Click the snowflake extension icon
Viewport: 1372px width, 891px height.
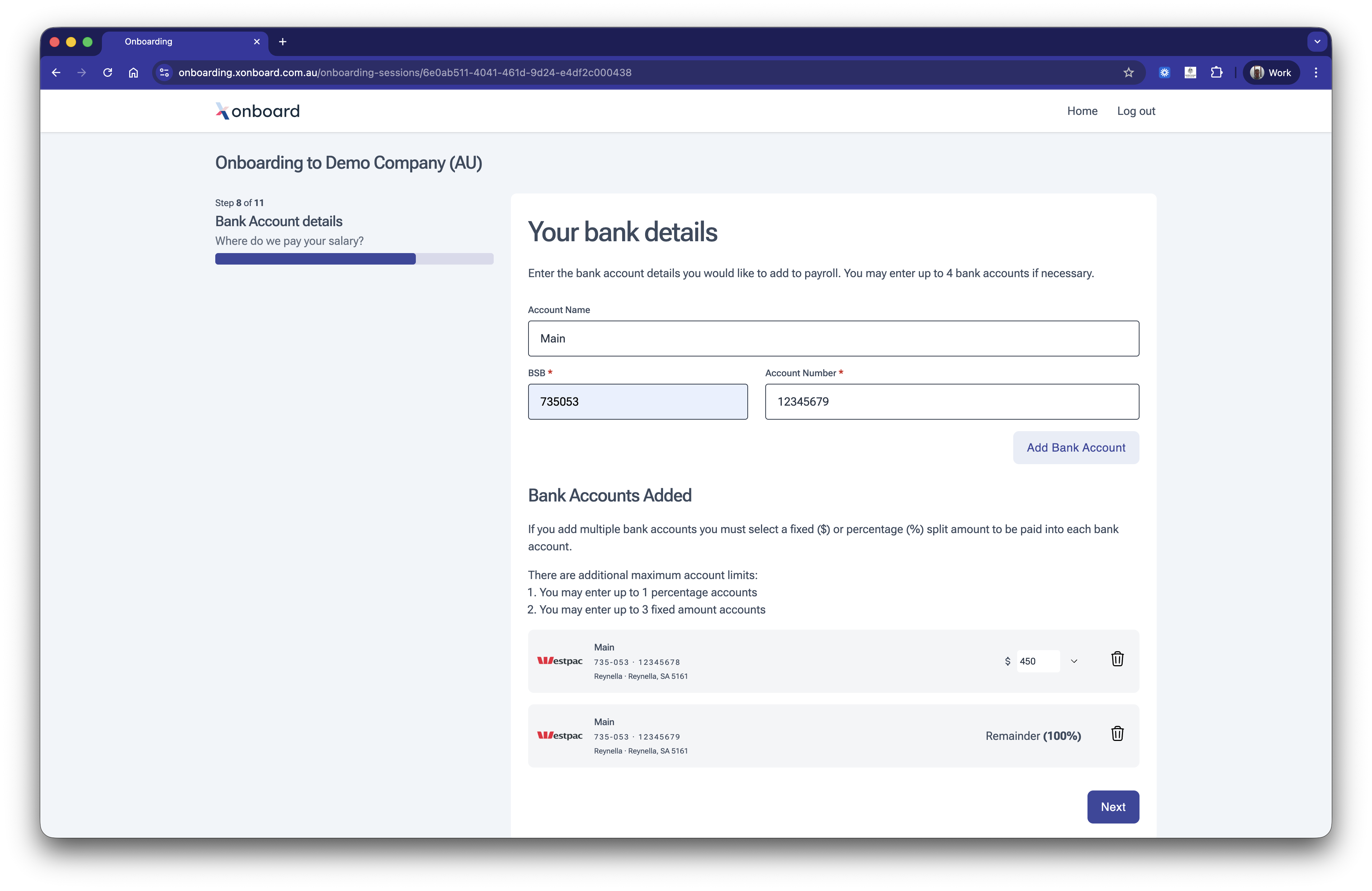click(x=1165, y=73)
